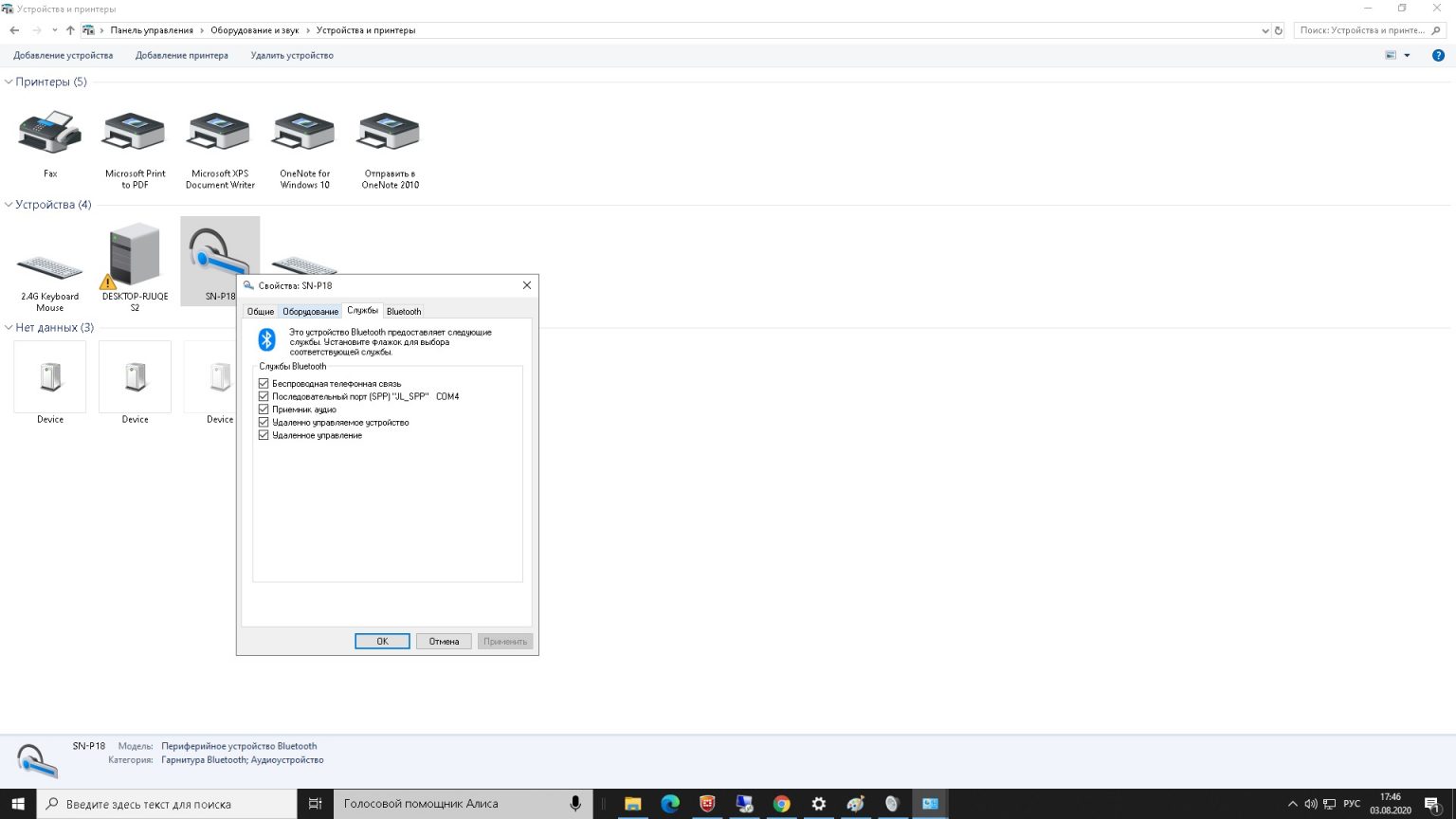
Task: Open File Explorer from the taskbar
Action: click(633, 804)
